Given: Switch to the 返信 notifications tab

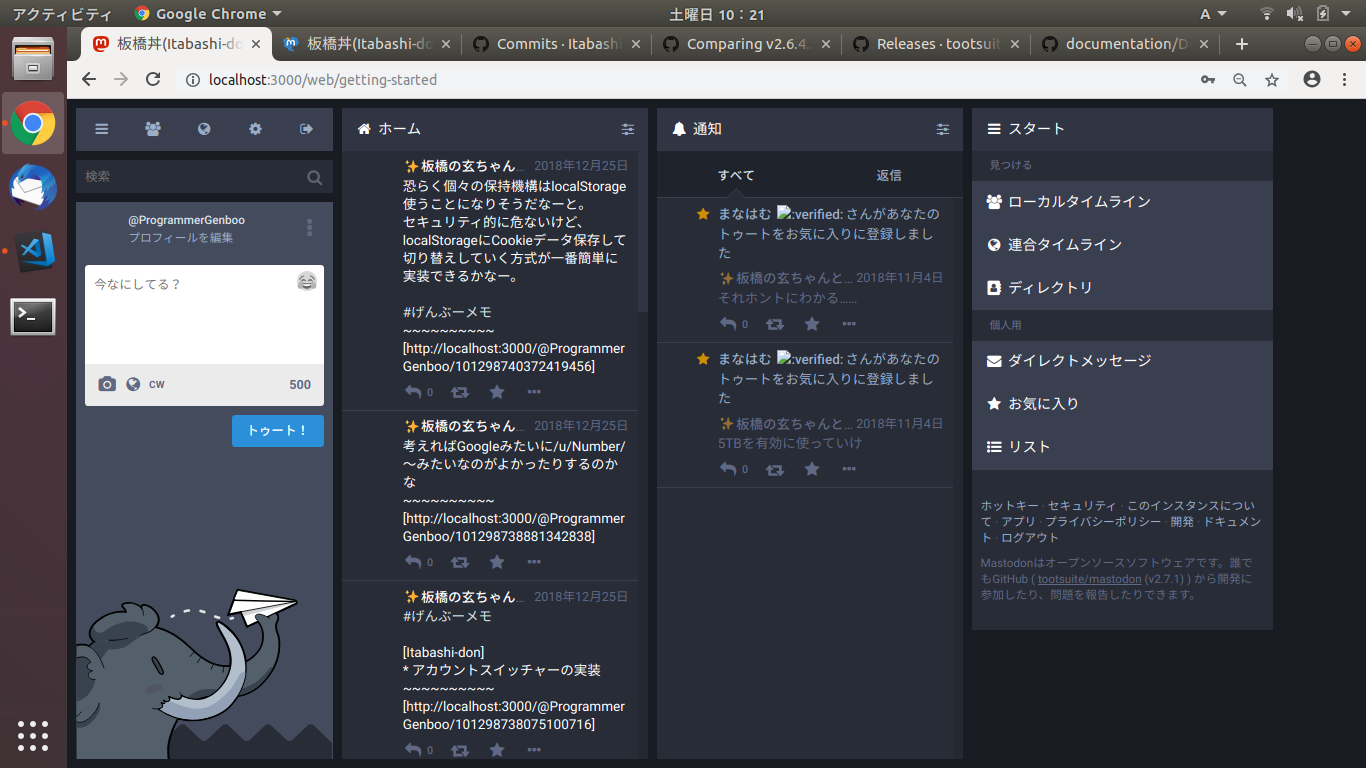Looking at the screenshot, I should [x=888, y=175].
